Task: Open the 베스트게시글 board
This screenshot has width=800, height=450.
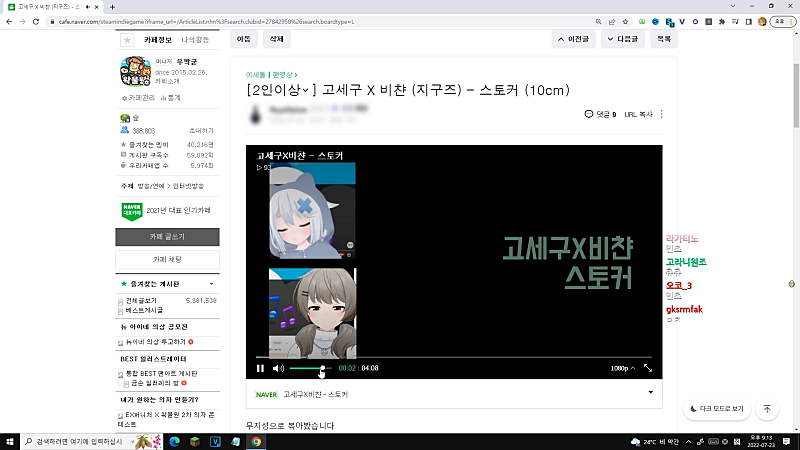Action: pos(144,310)
